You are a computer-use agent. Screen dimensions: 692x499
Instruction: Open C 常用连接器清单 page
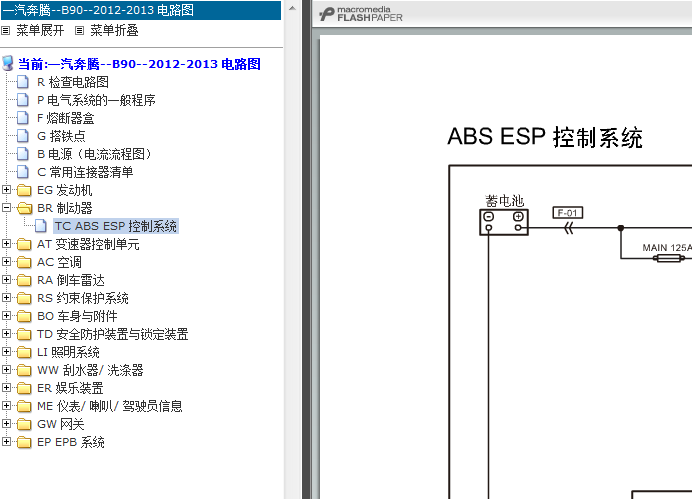tap(85, 172)
